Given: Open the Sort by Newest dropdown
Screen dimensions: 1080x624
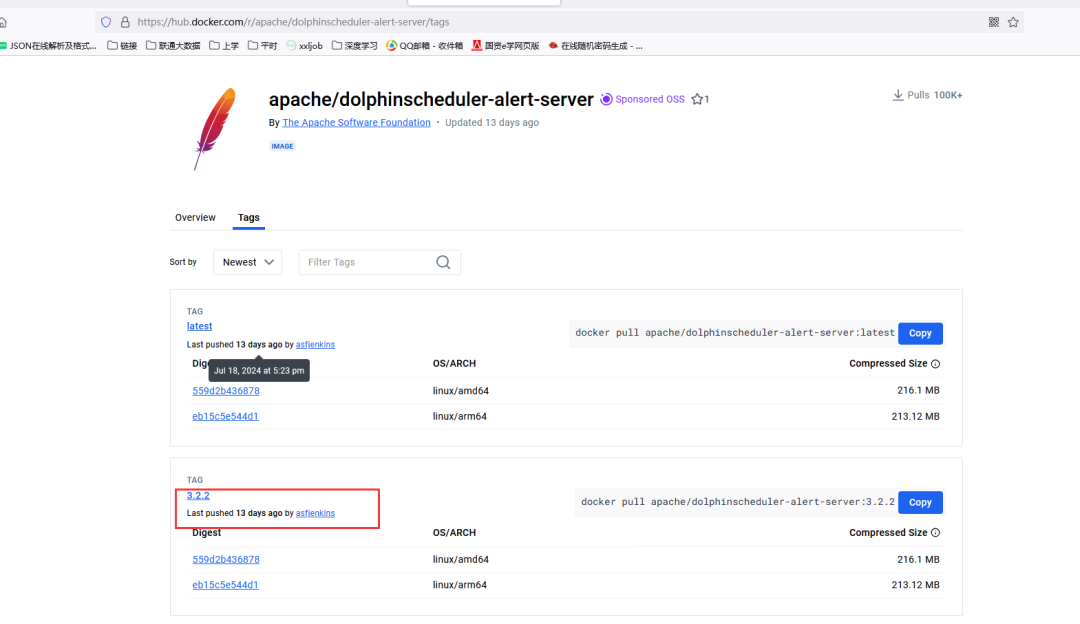Looking at the screenshot, I should [247, 262].
